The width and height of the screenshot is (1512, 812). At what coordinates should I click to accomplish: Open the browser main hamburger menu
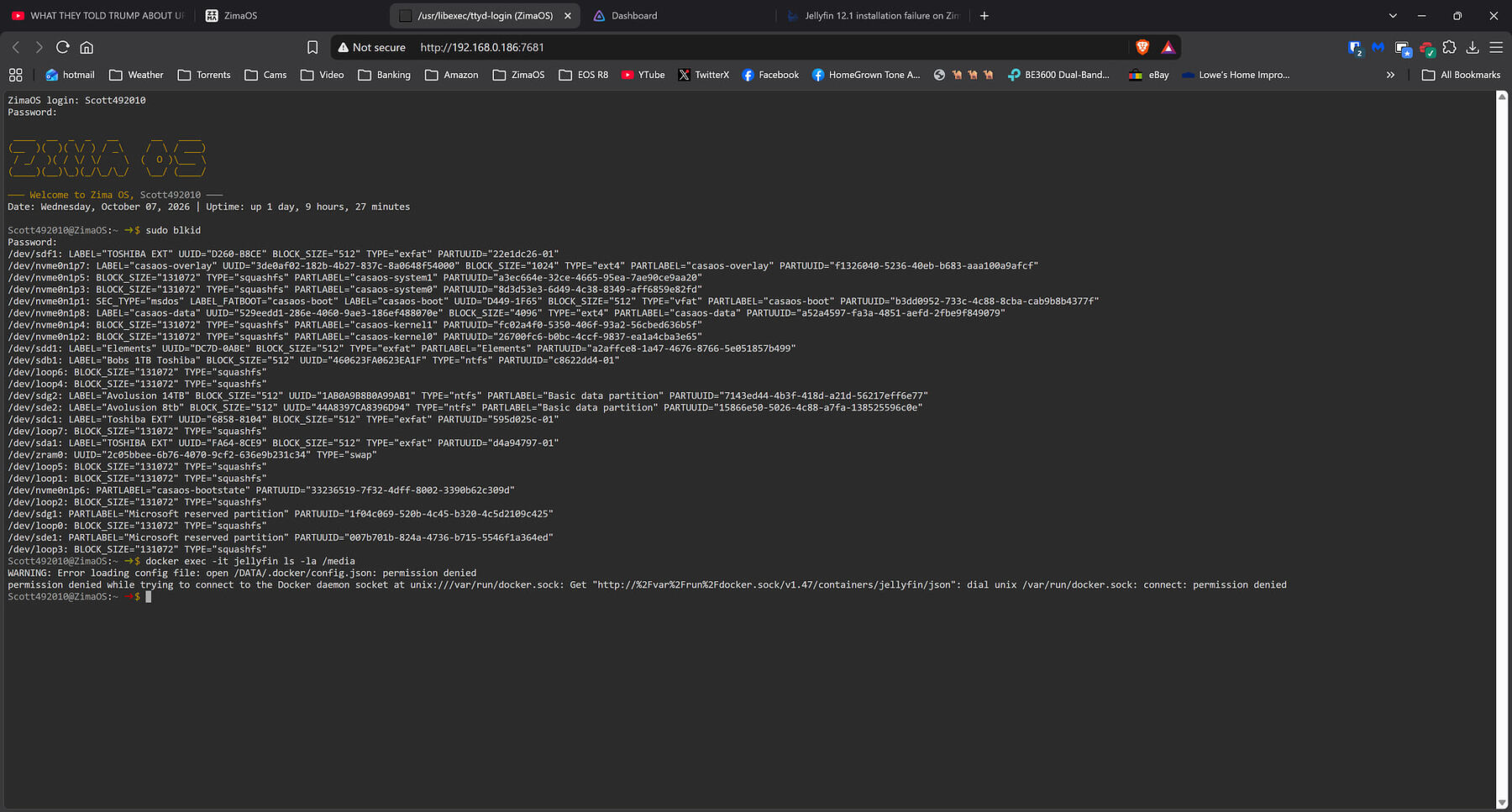(1496, 47)
